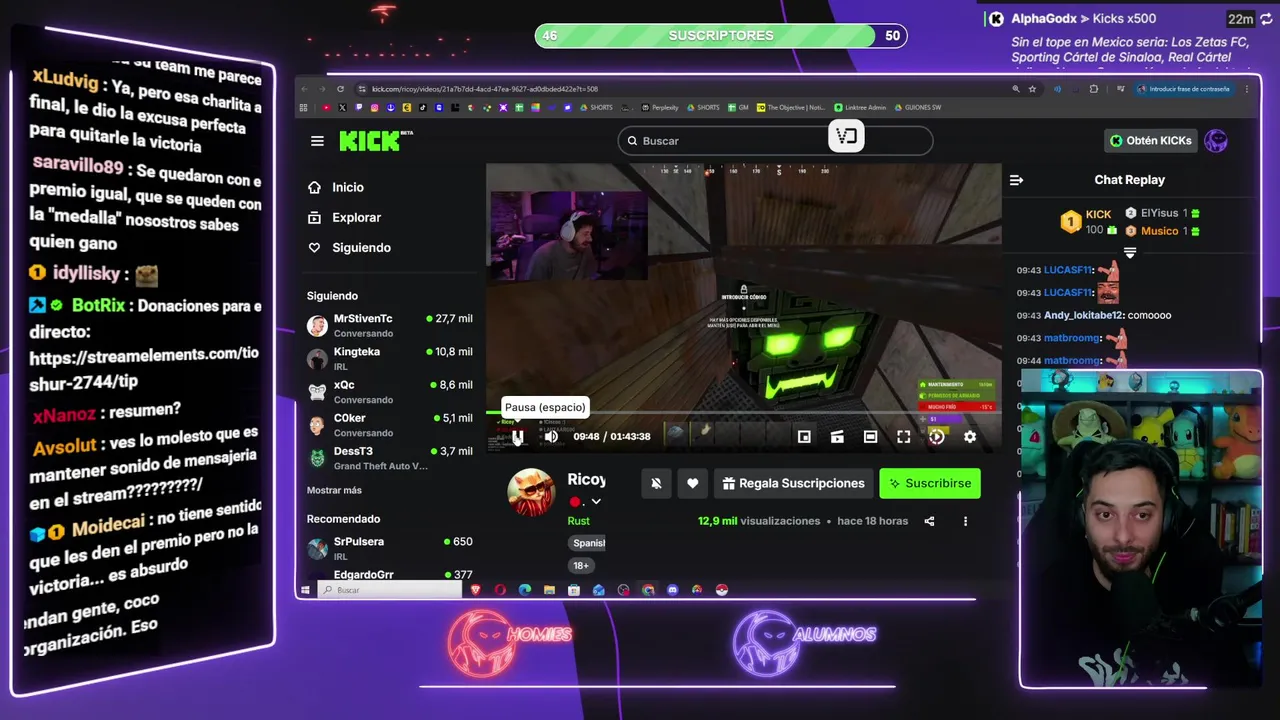Toggle fullscreen on the video player
The width and height of the screenshot is (1280, 720).
point(903,437)
